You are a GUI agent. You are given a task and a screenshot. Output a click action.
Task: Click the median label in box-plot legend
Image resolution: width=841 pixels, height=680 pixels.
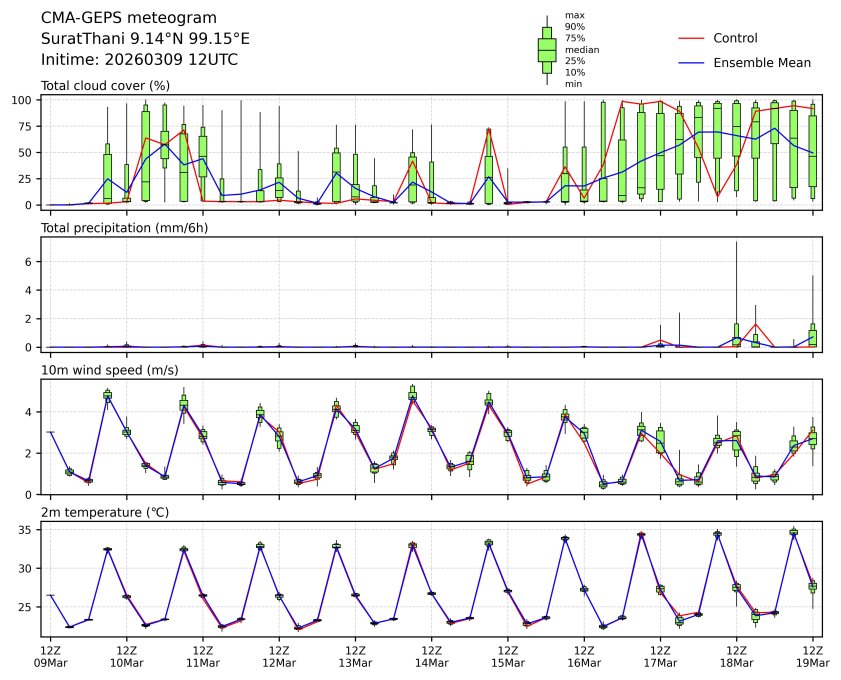[578, 49]
